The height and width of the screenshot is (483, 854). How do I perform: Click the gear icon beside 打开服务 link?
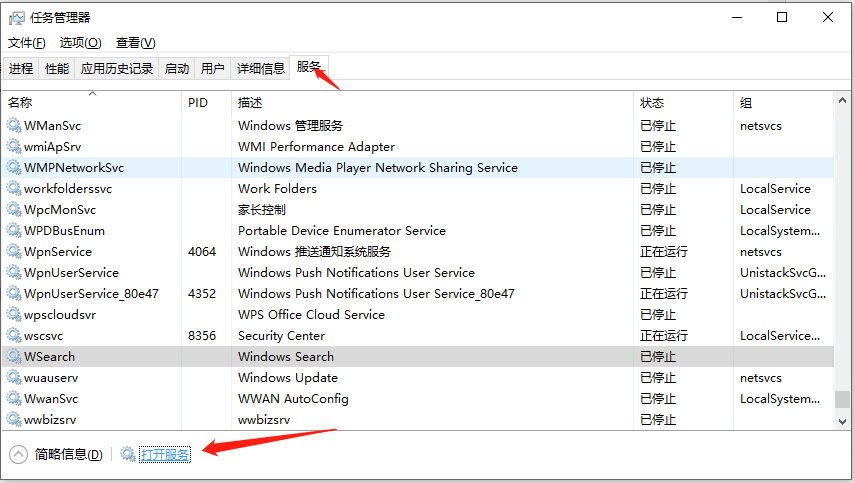(128, 454)
